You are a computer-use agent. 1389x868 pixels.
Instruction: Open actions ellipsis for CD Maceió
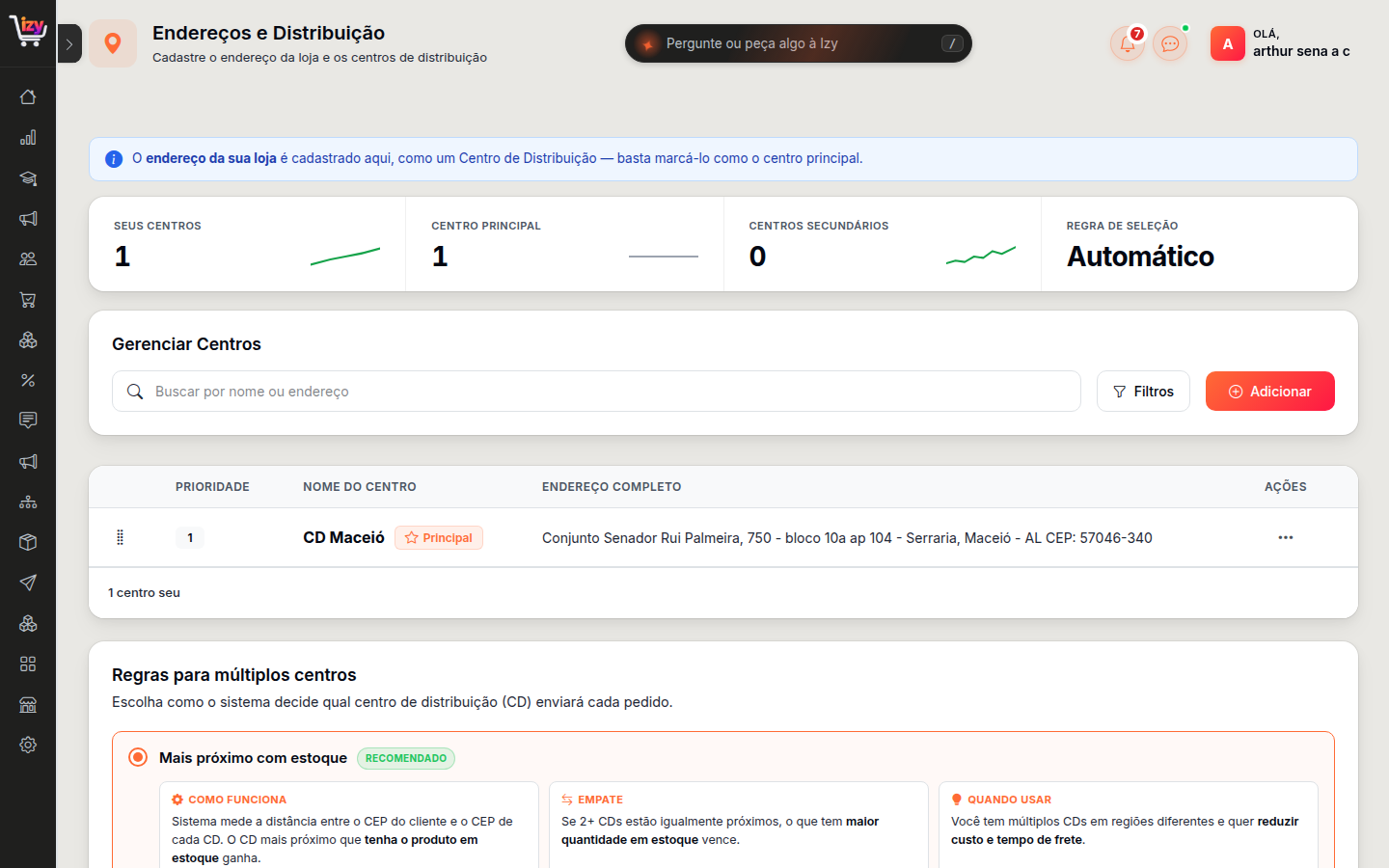click(x=1285, y=537)
